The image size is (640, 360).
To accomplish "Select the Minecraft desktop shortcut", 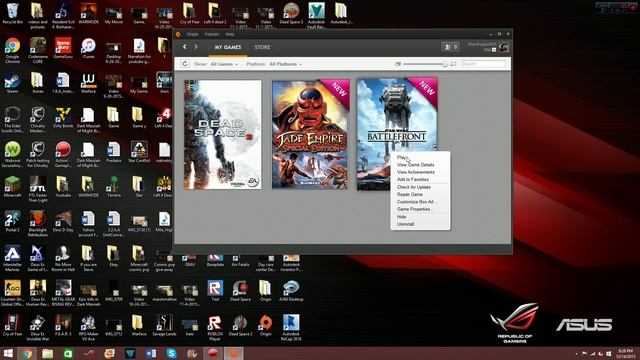I will [x=12, y=187].
